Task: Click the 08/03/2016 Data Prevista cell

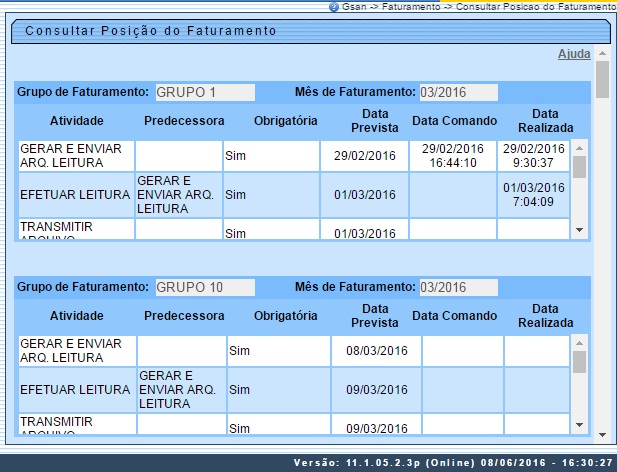Action: pos(377,351)
